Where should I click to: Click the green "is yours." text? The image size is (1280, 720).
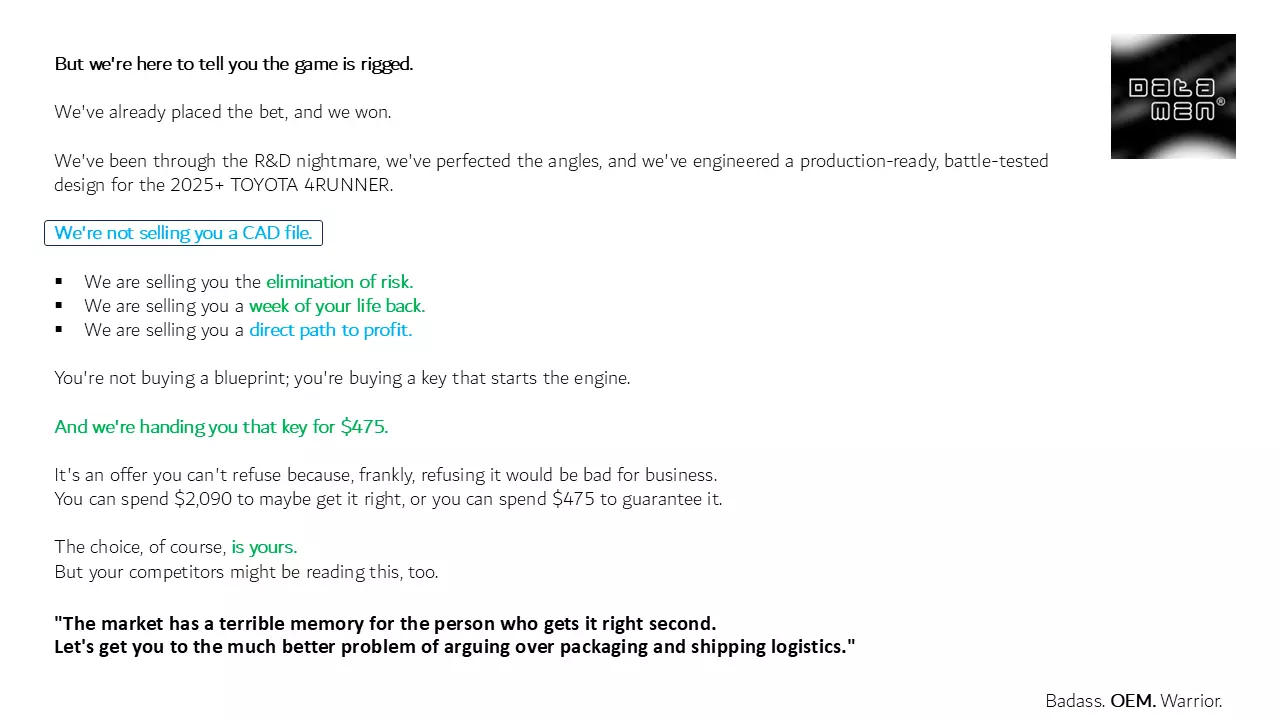[x=264, y=547]
